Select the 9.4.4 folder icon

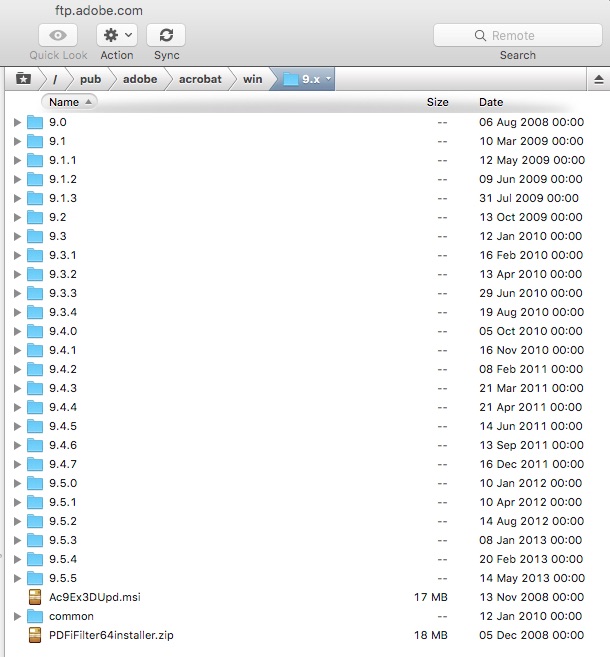tap(35, 407)
